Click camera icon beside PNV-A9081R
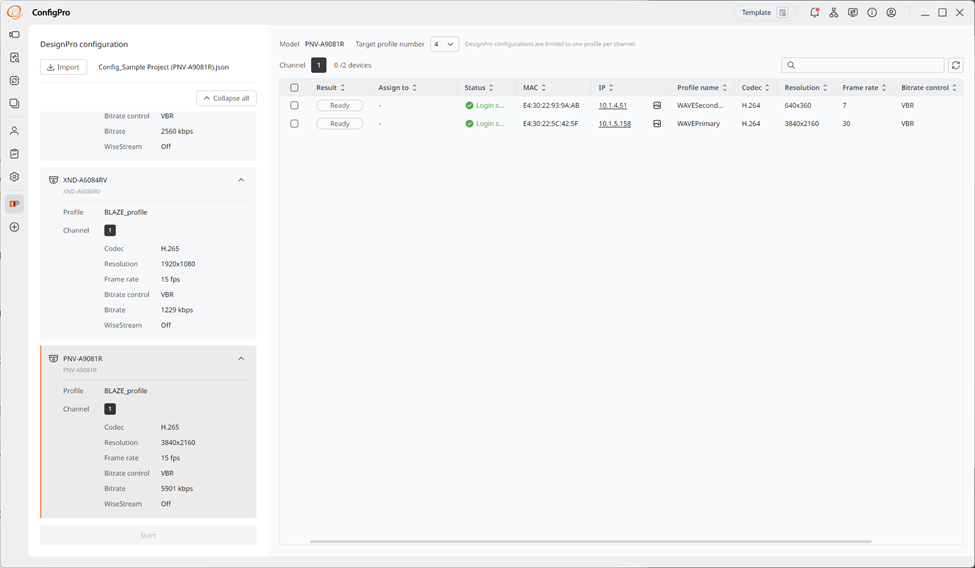 coord(53,359)
